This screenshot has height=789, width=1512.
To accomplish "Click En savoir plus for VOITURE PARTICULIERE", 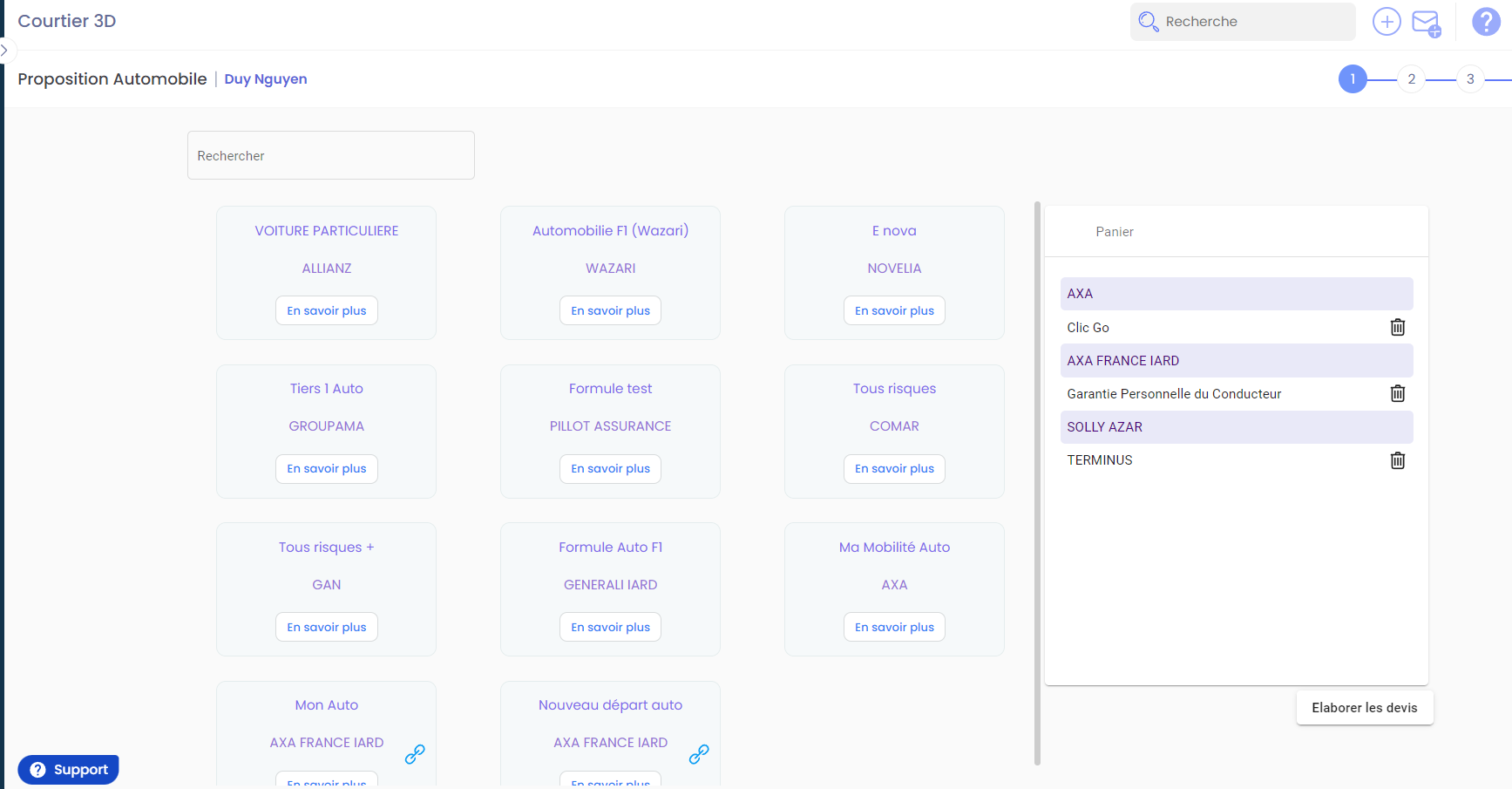I will (327, 310).
